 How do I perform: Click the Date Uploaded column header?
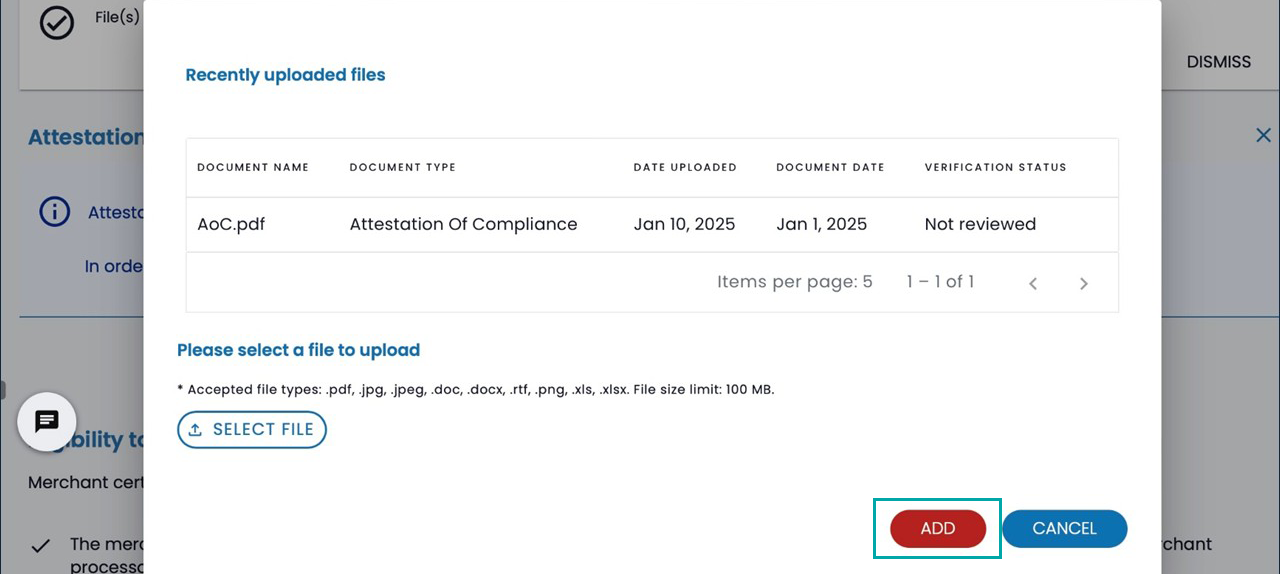click(685, 167)
